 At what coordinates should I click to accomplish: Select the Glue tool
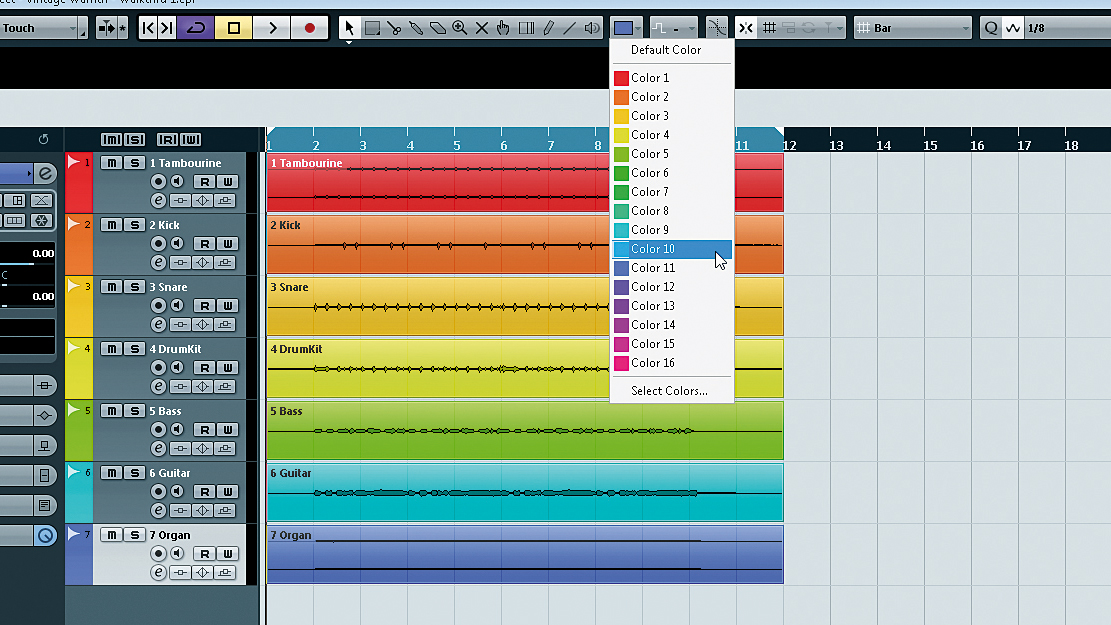(416, 28)
